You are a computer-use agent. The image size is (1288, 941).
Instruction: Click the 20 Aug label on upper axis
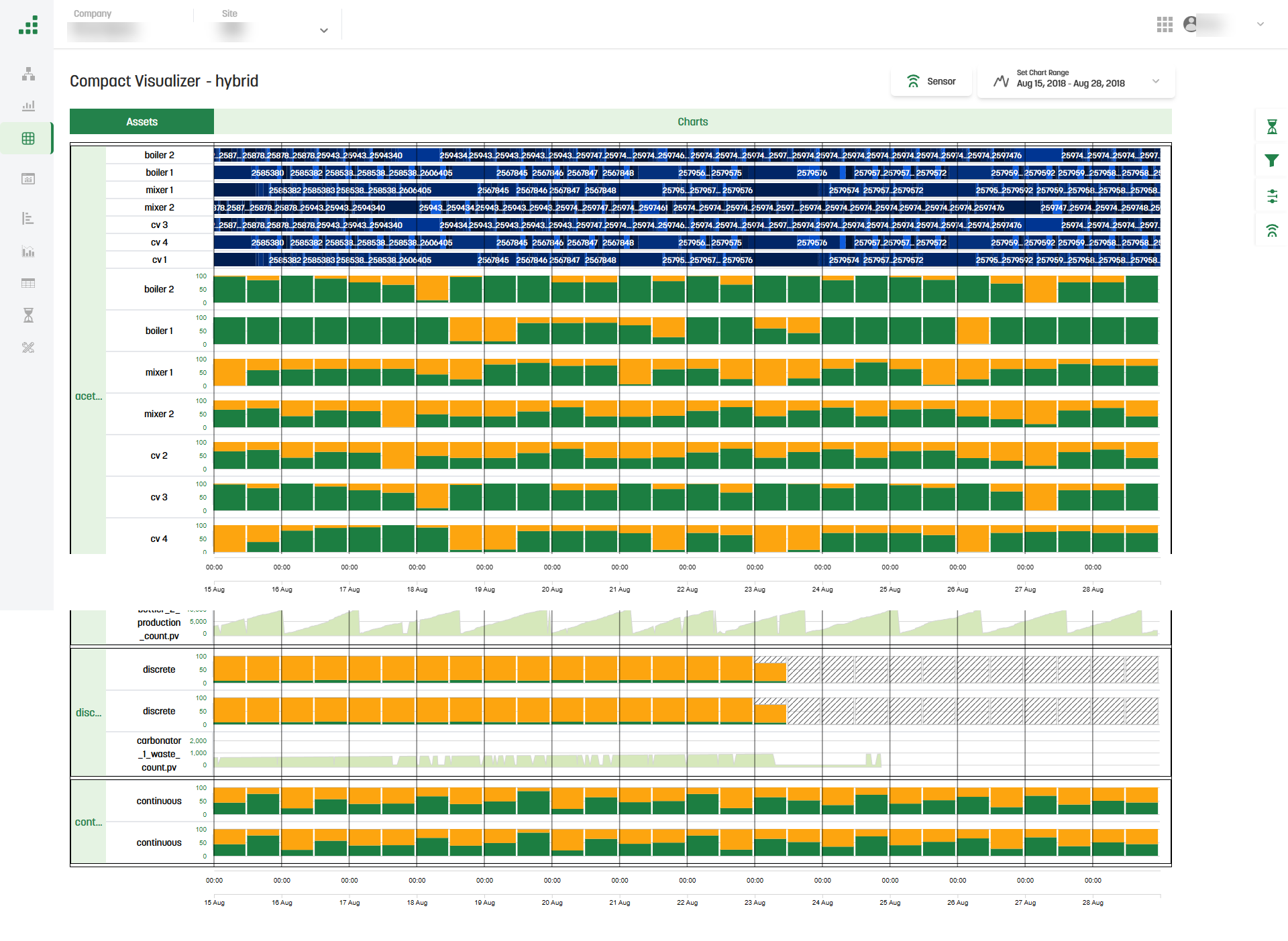point(552,590)
